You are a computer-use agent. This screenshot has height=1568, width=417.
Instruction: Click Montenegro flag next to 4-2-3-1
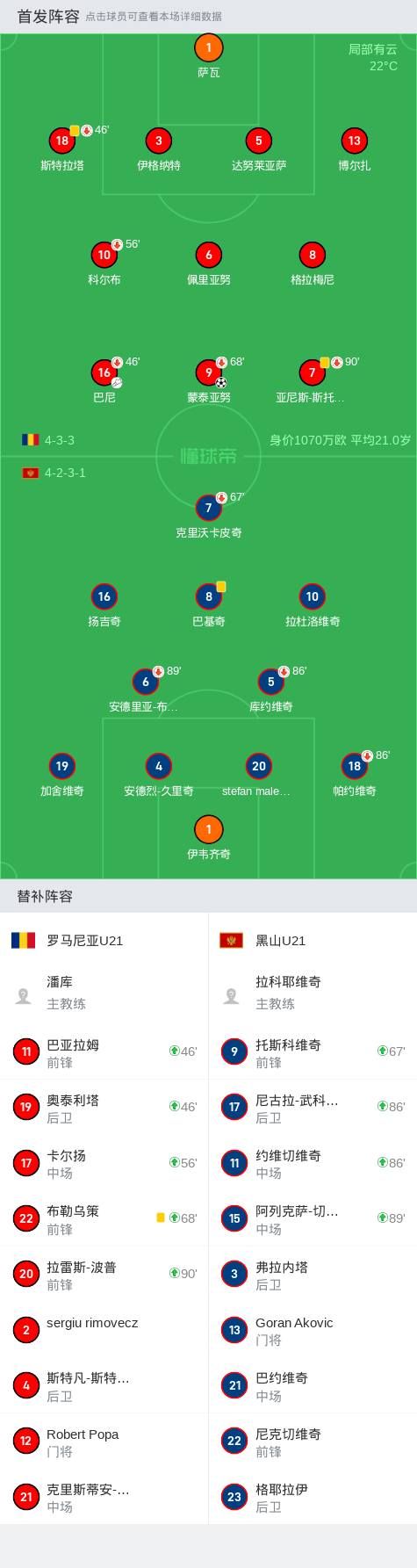point(31,473)
